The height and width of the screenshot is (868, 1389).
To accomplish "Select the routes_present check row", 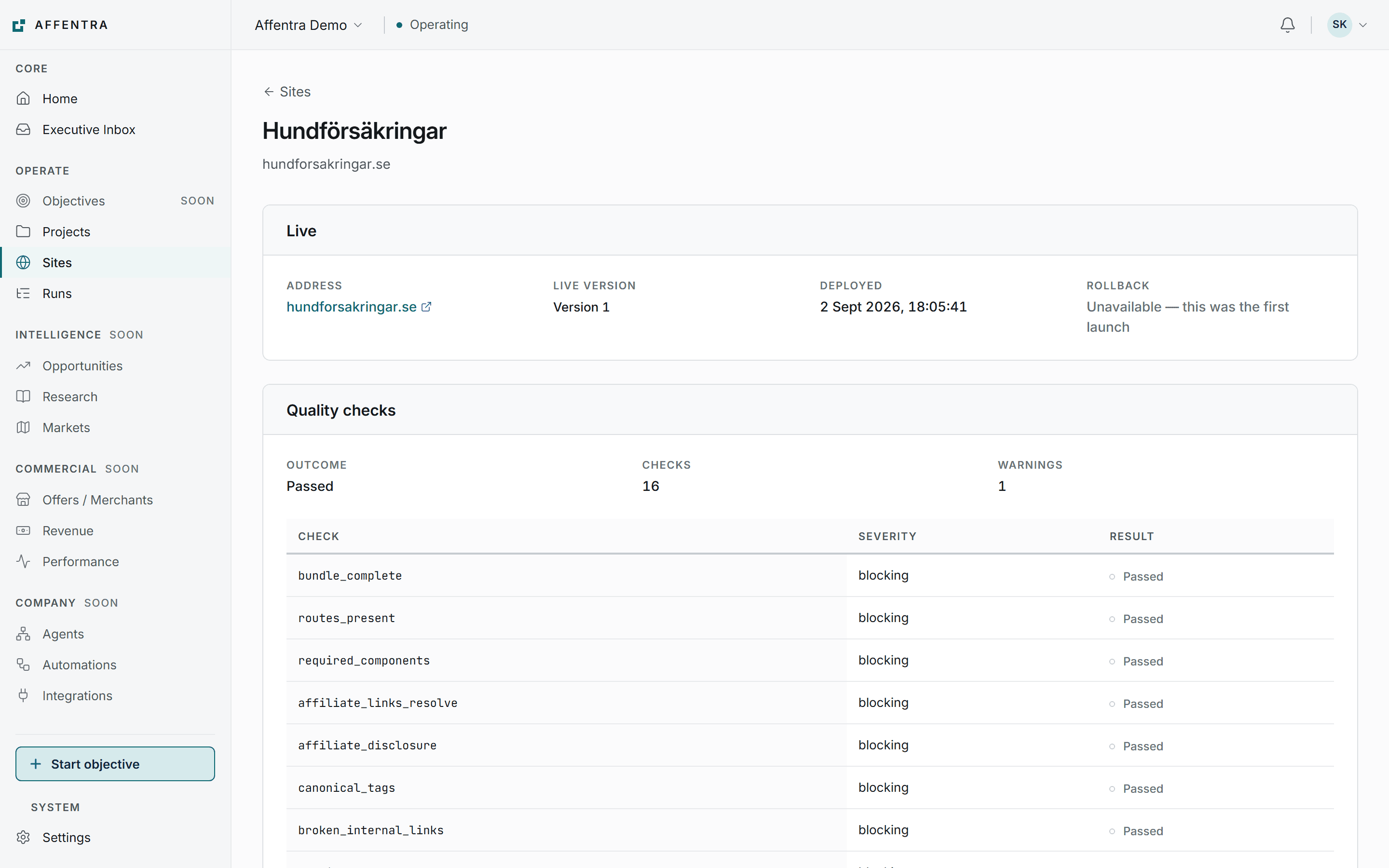I will (x=810, y=618).
